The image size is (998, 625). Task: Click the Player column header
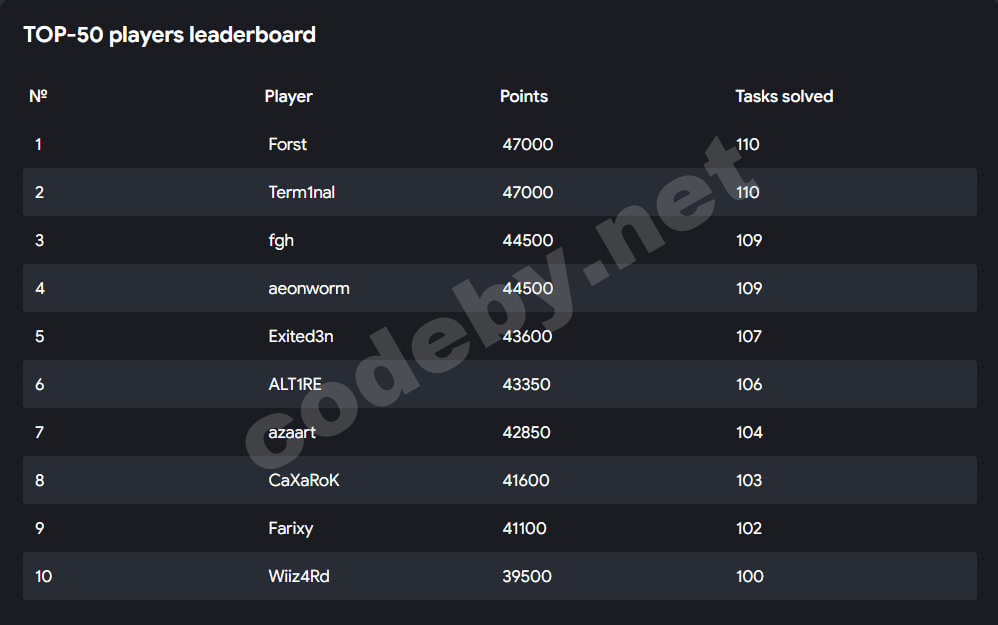coord(288,96)
